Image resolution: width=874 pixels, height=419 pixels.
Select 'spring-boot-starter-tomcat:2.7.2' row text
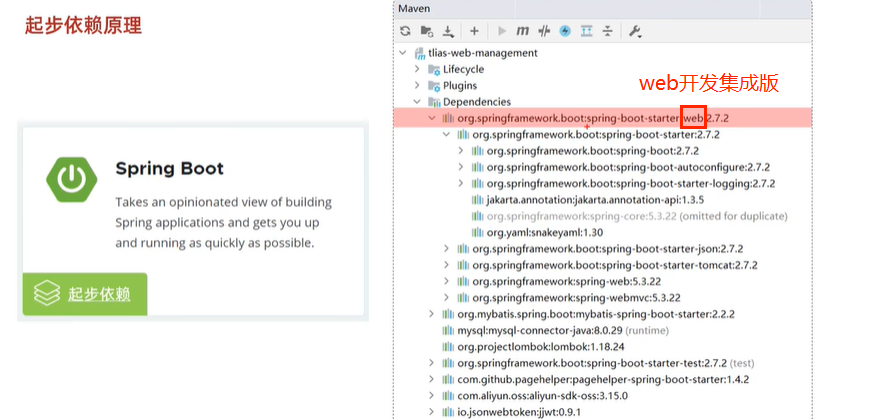(x=615, y=265)
